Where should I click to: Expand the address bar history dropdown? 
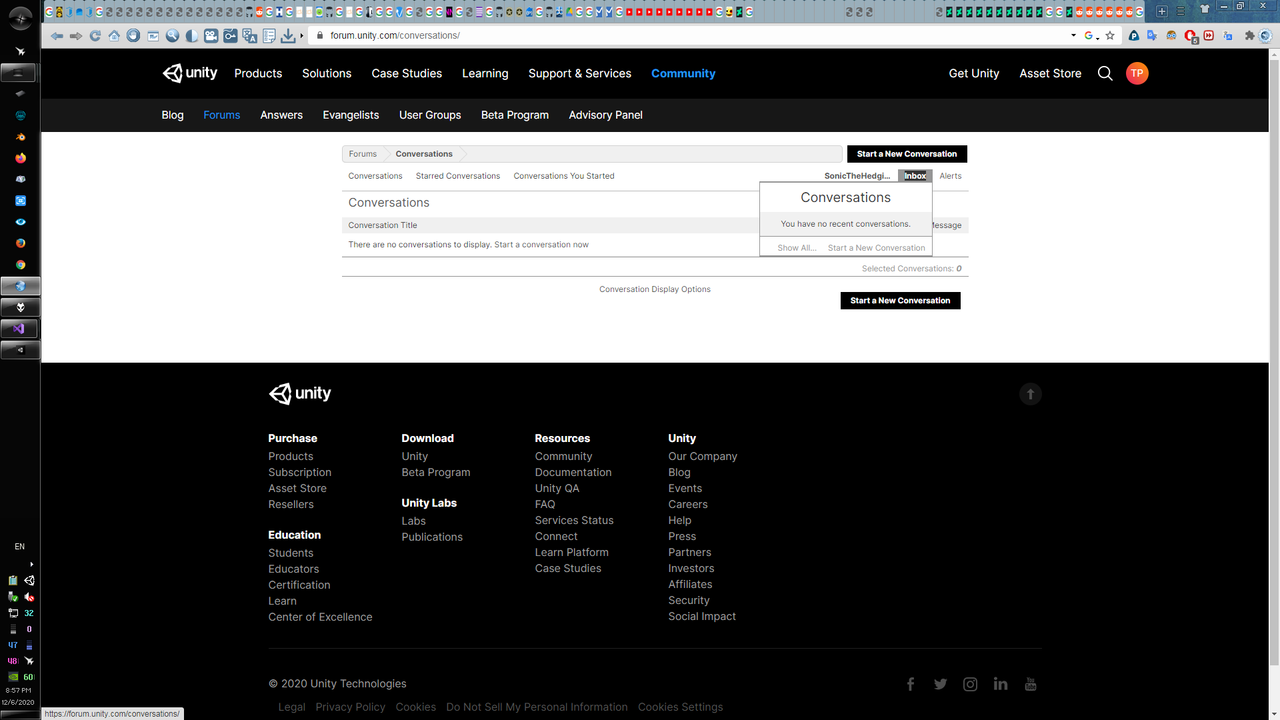[1073, 35]
